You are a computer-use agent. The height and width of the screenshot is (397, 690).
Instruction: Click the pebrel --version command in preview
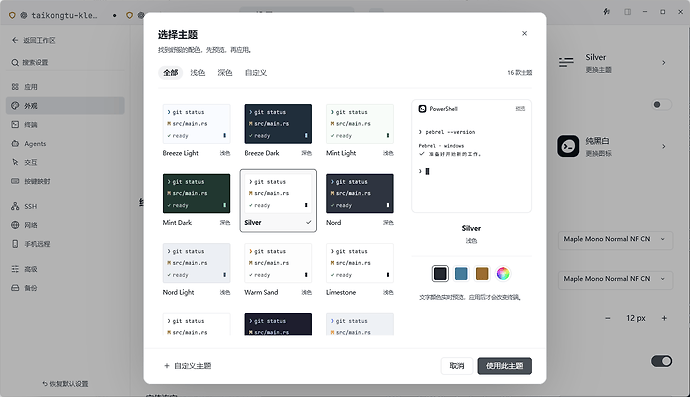point(450,132)
